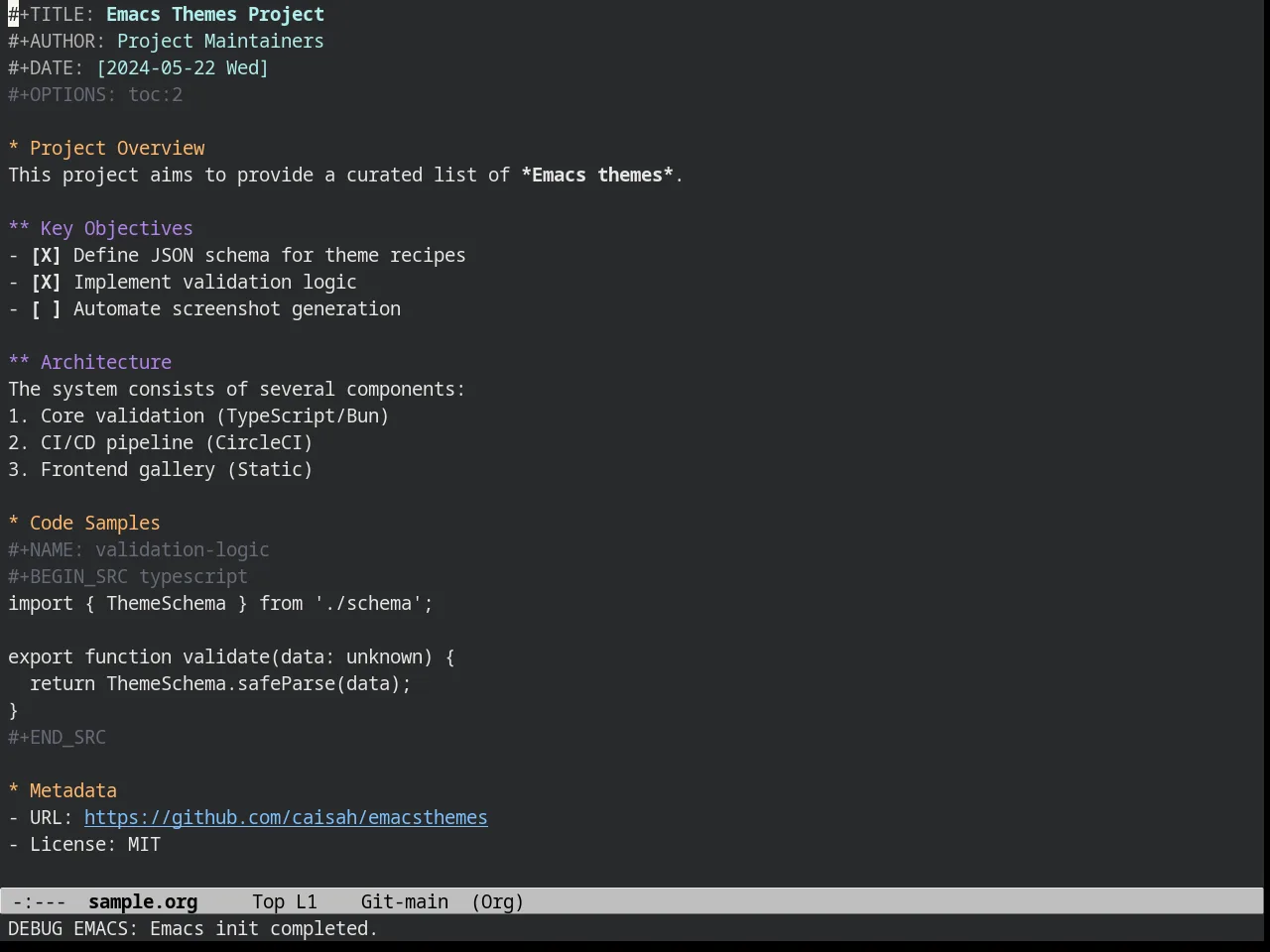Click 'Automate screenshot generation' item text

click(237, 308)
